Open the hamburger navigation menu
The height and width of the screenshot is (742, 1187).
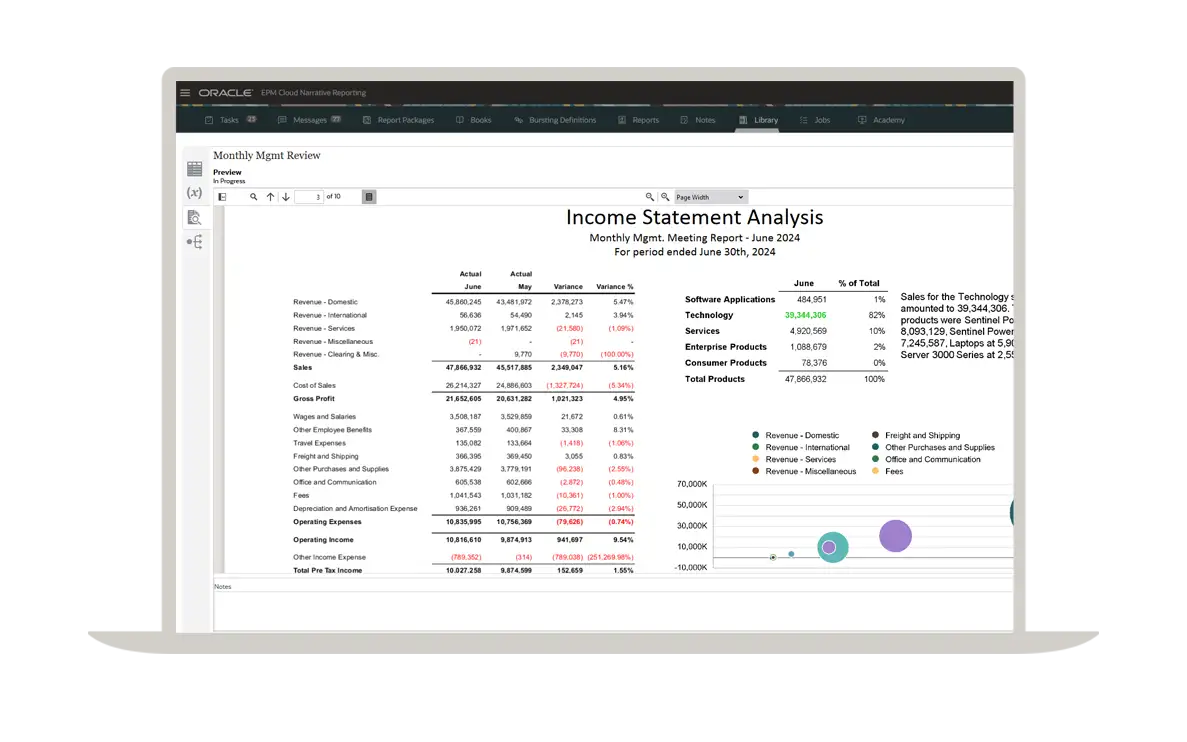click(185, 93)
